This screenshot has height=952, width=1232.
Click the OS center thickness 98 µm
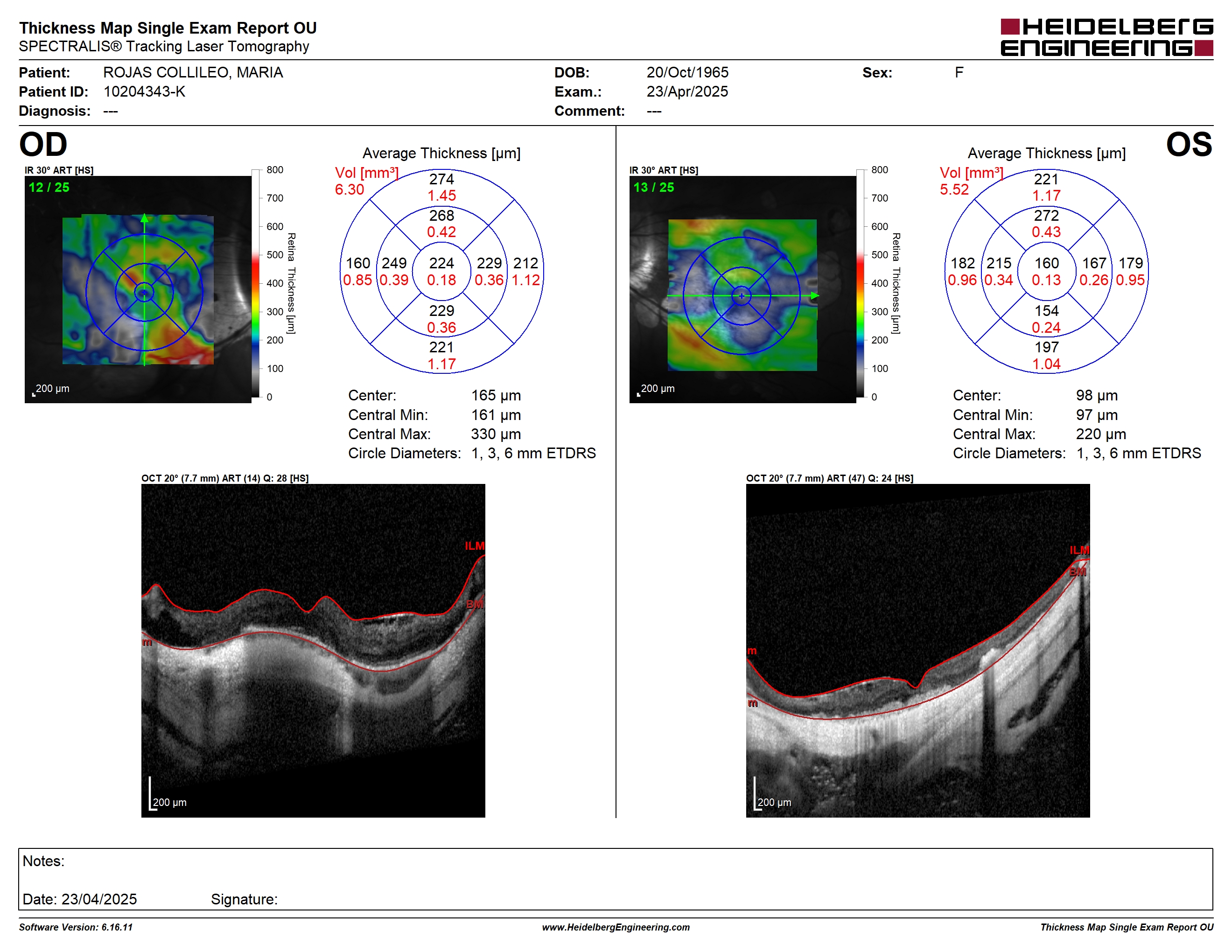click(1097, 395)
